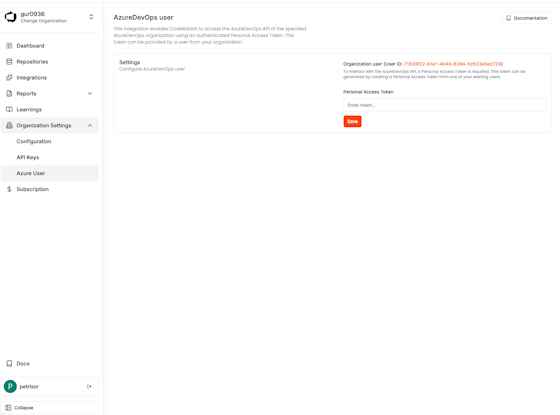Select Organization Settings label
The height and width of the screenshot is (415, 560).
44,125
